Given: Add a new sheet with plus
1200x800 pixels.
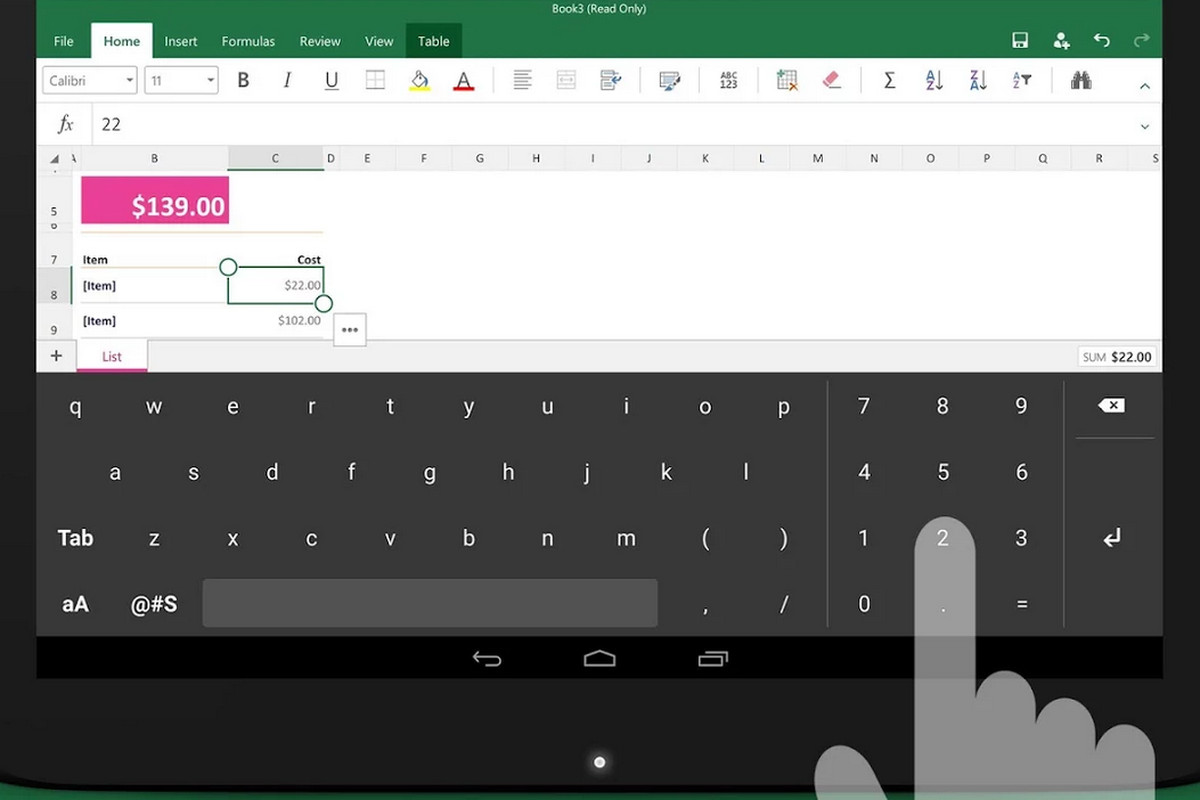Looking at the screenshot, I should point(56,356).
